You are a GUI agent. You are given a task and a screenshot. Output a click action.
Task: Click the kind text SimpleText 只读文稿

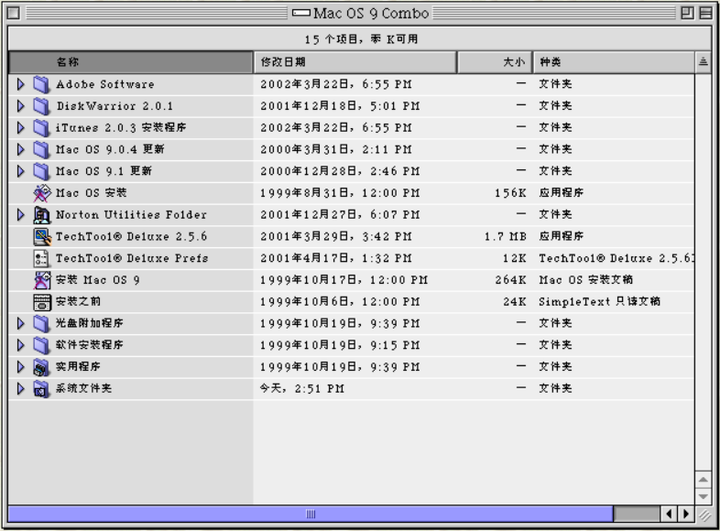[600, 302]
